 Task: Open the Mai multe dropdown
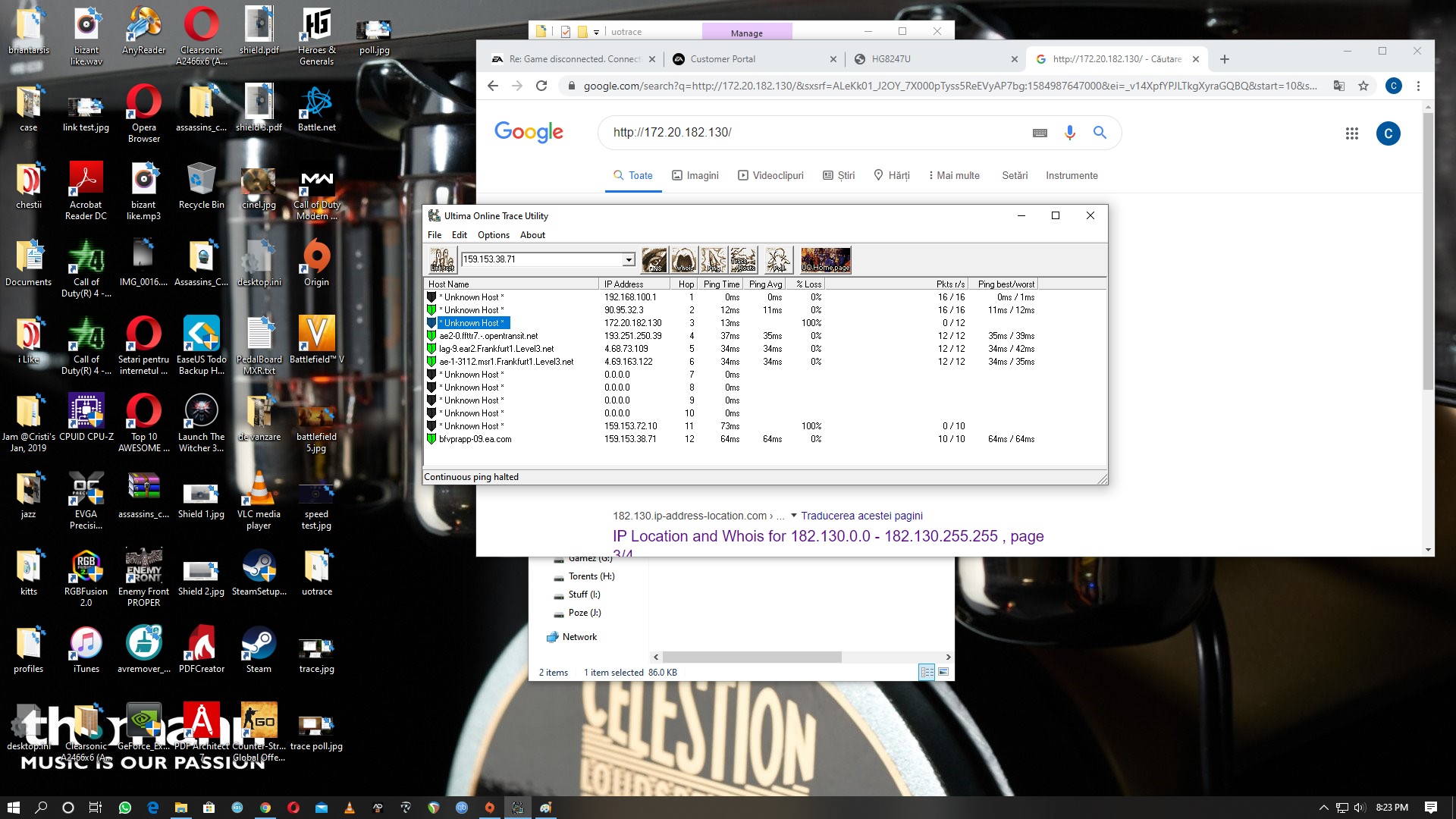click(x=953, y=175)
